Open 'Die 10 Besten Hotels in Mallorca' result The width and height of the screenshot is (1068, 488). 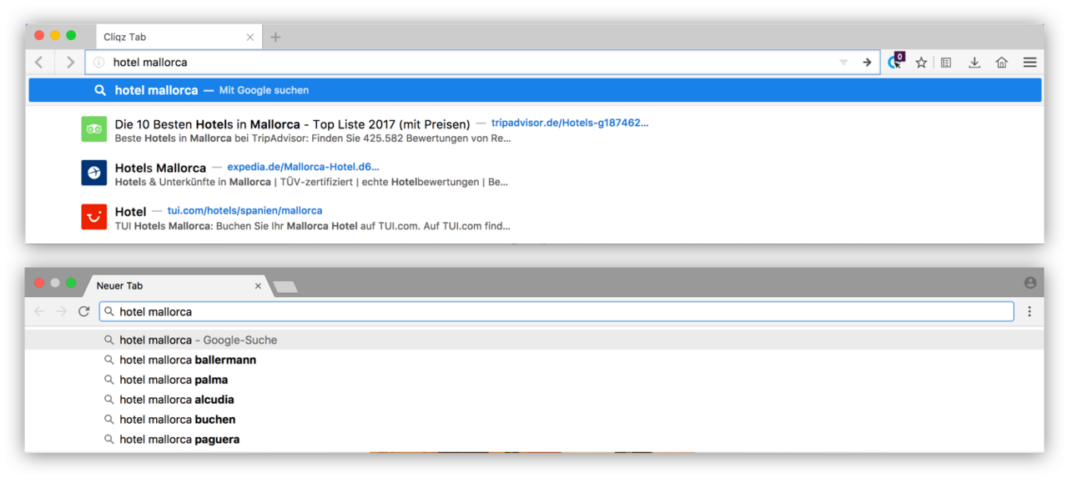292,124
